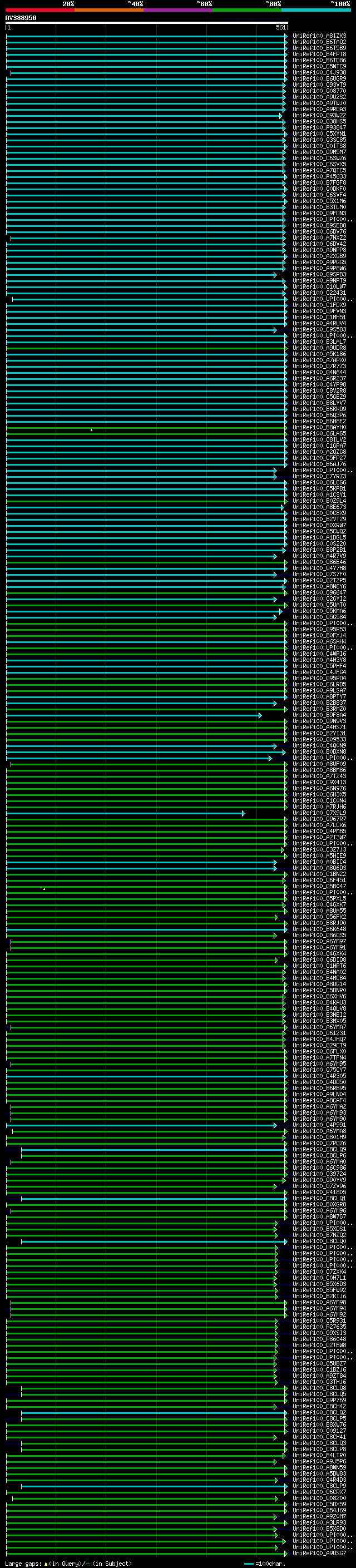Select the UniRef100_C8V2R8 label
The width and height of the screenshot is (356, 1568).
[x=319, y=391]
